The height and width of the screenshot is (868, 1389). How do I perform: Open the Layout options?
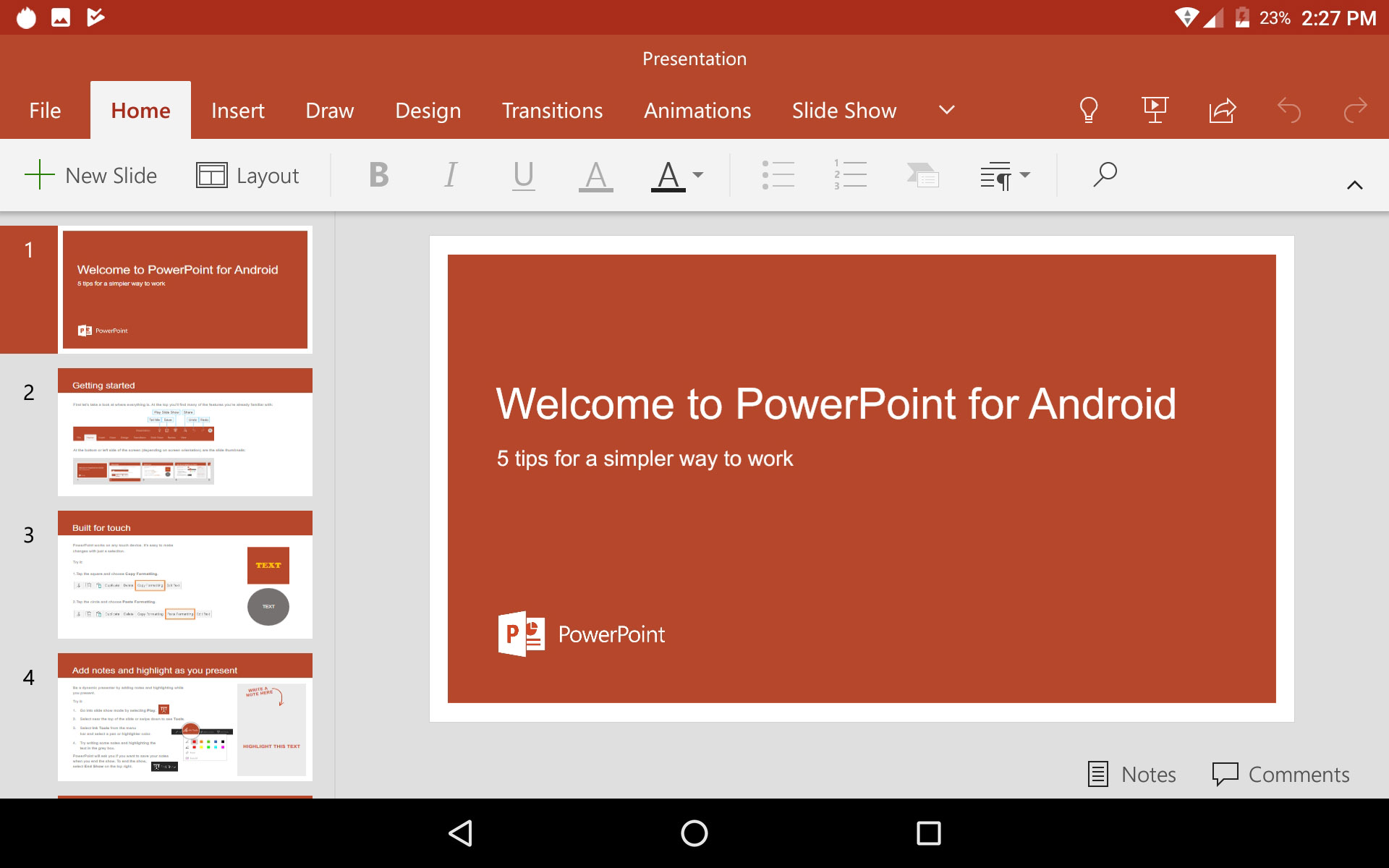247,175
